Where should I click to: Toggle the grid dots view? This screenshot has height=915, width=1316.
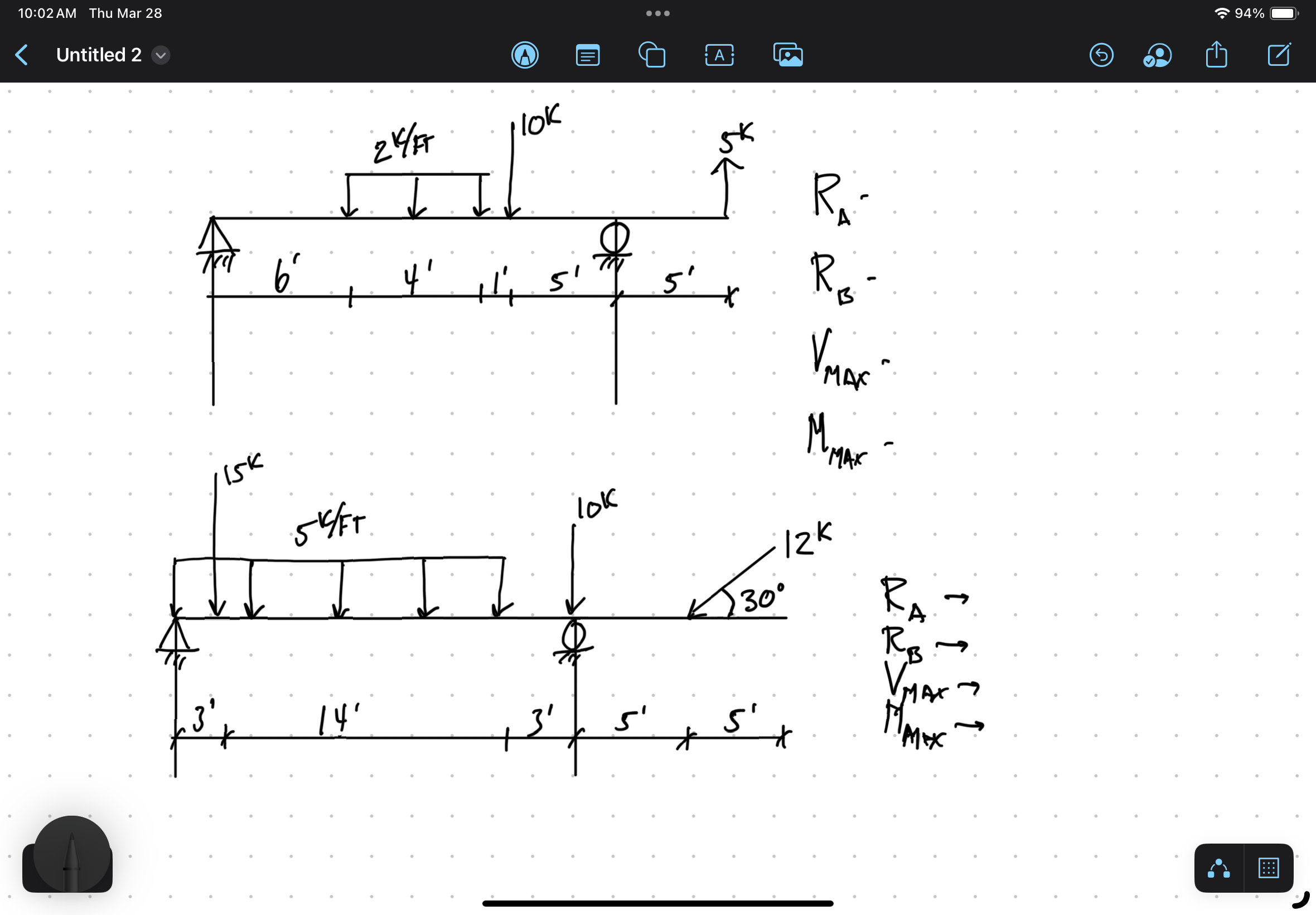coord(1268,868)
